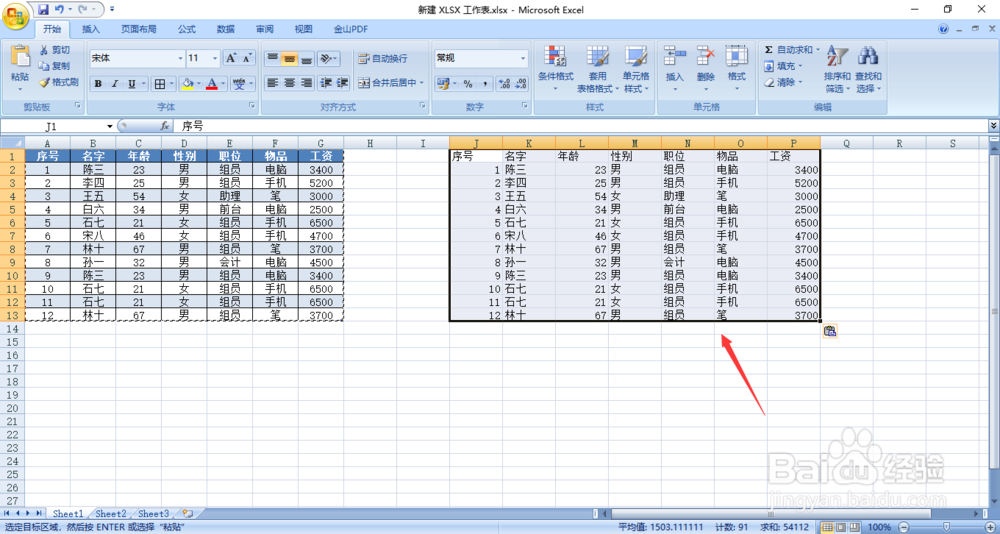Apply fill color bucket icon
1000x534 pixels.
188,84
